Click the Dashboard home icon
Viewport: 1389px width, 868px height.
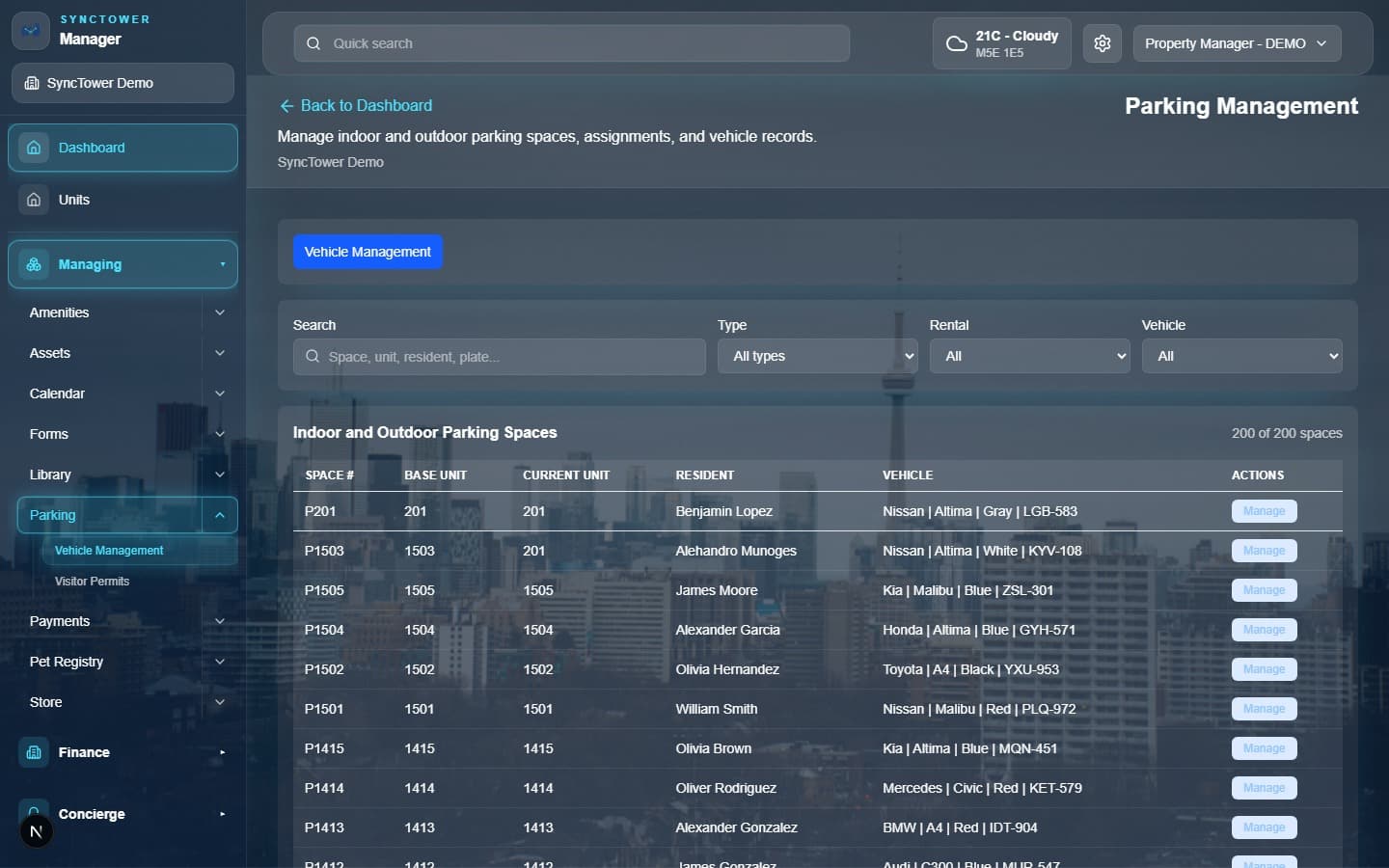[34, 148]
